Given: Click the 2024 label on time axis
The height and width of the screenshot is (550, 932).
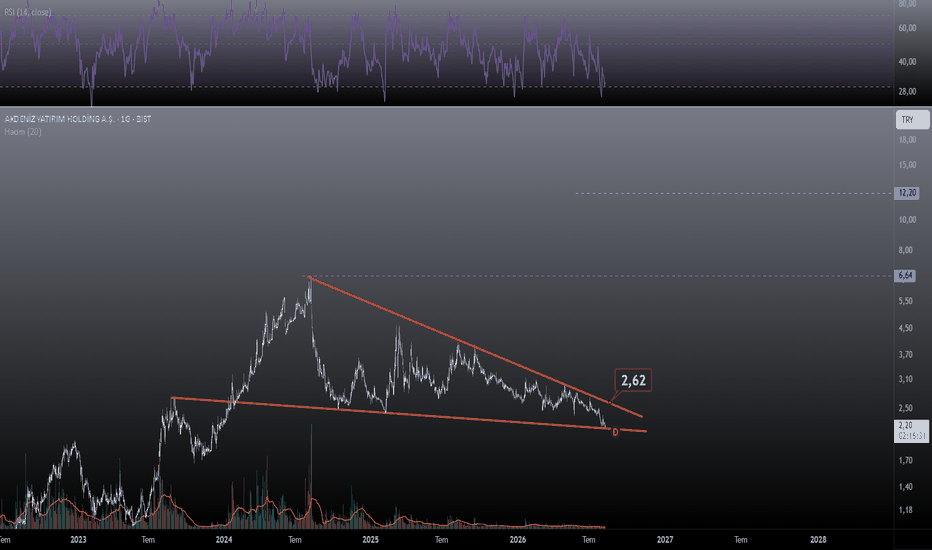Looking at the screenshot, I should tap(224, 539).
